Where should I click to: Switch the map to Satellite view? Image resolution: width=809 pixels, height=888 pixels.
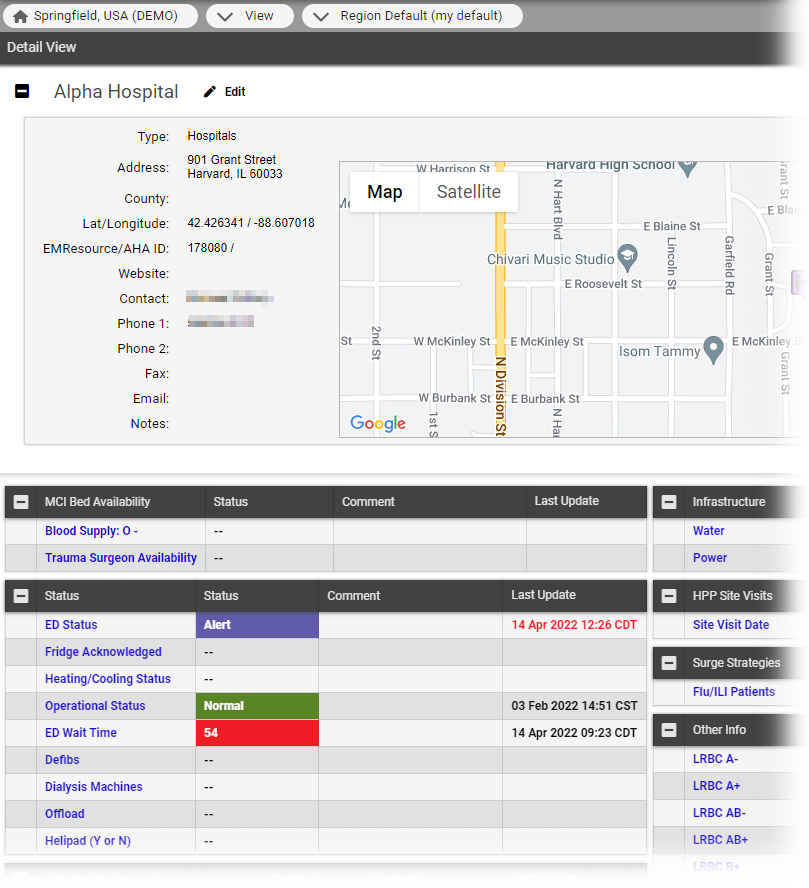pos(468,192)
